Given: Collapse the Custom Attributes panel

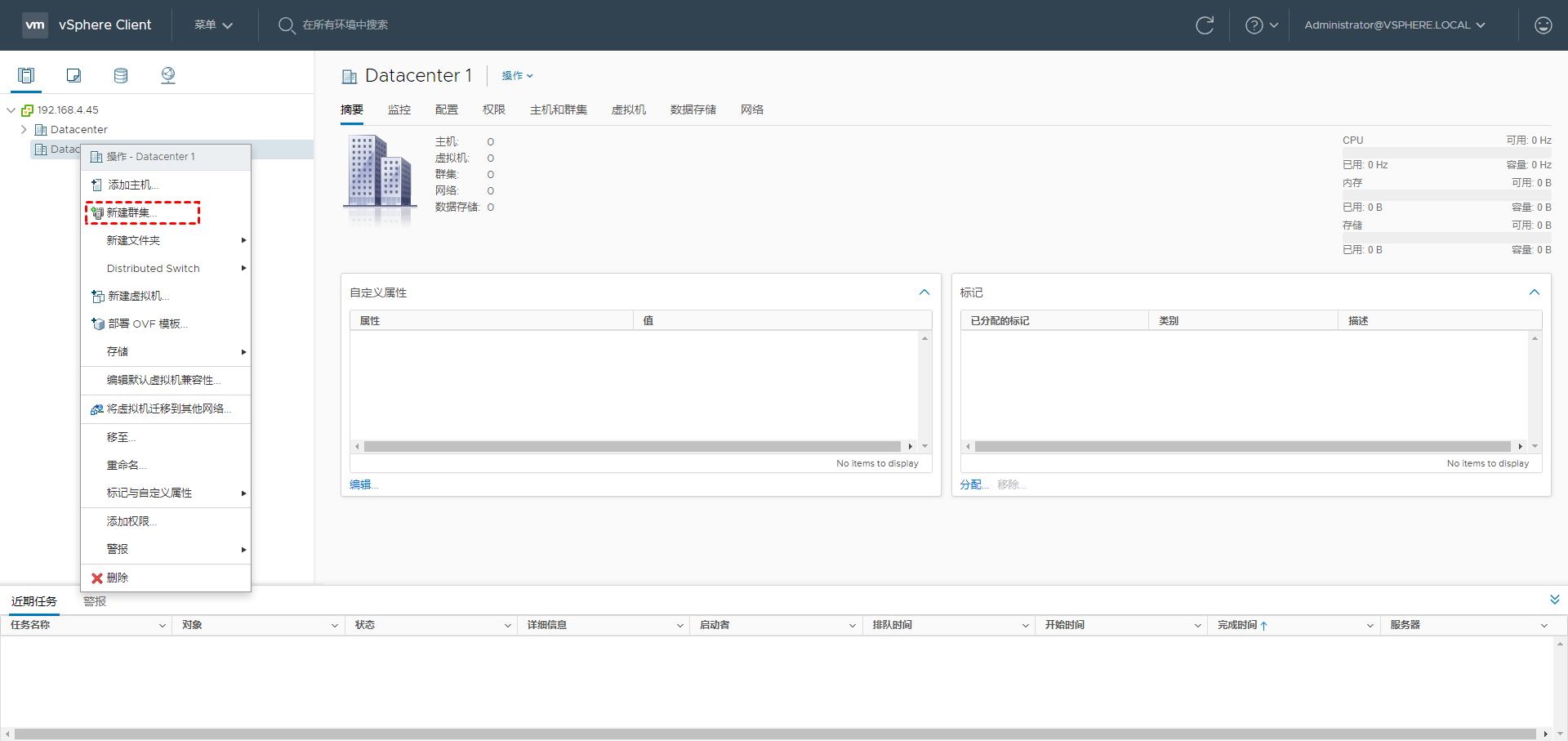Looking at the screenshot, I should point(924,292).
